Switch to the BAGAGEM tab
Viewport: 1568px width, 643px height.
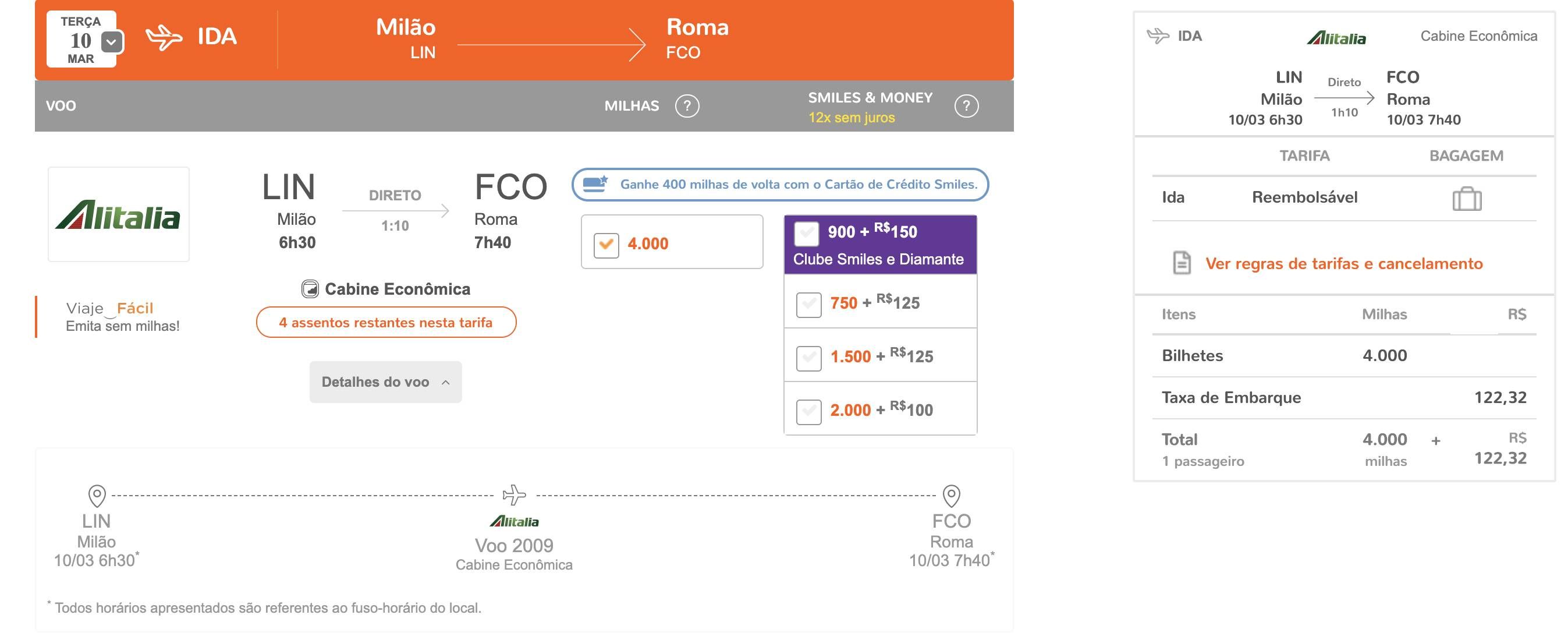(1466, 156)
